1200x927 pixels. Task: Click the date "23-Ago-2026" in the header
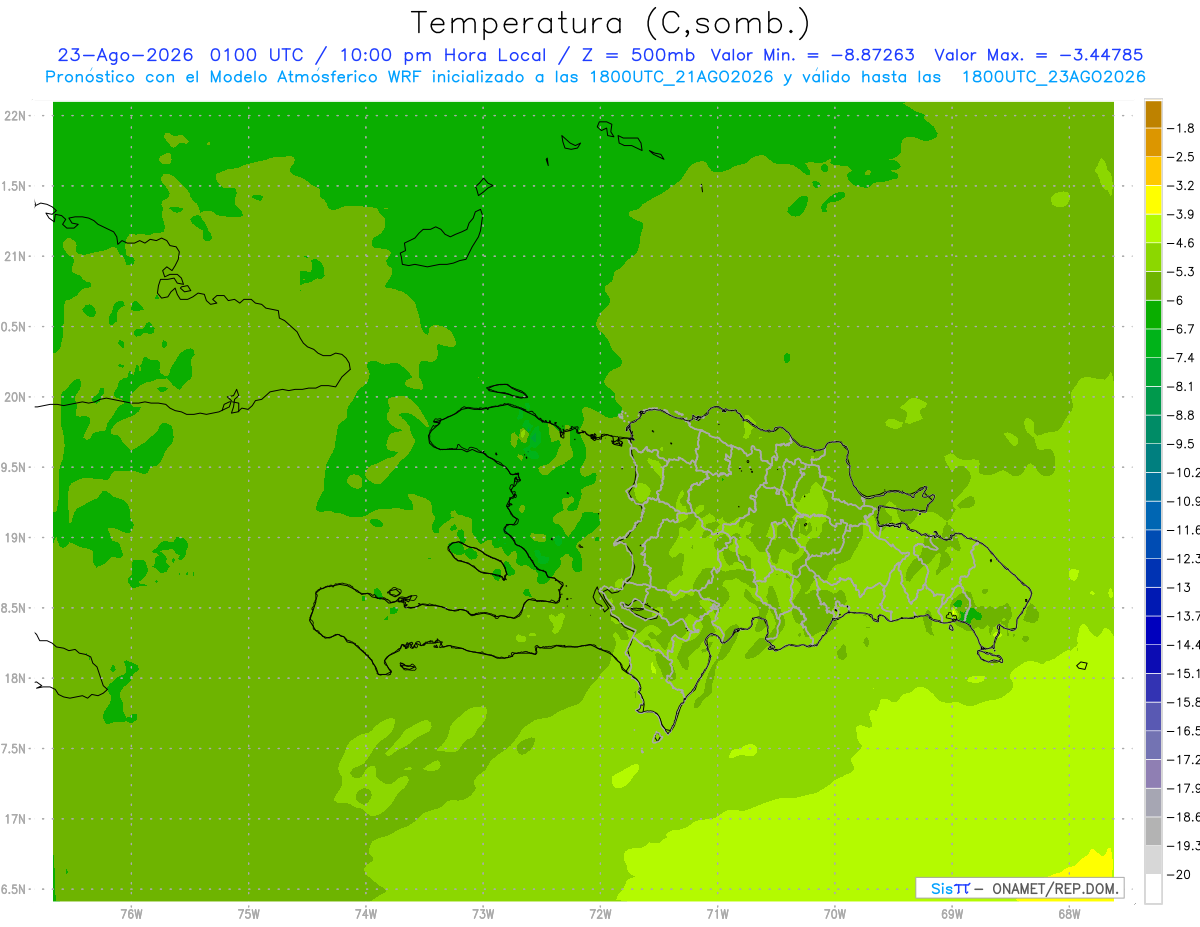[125, 55]
